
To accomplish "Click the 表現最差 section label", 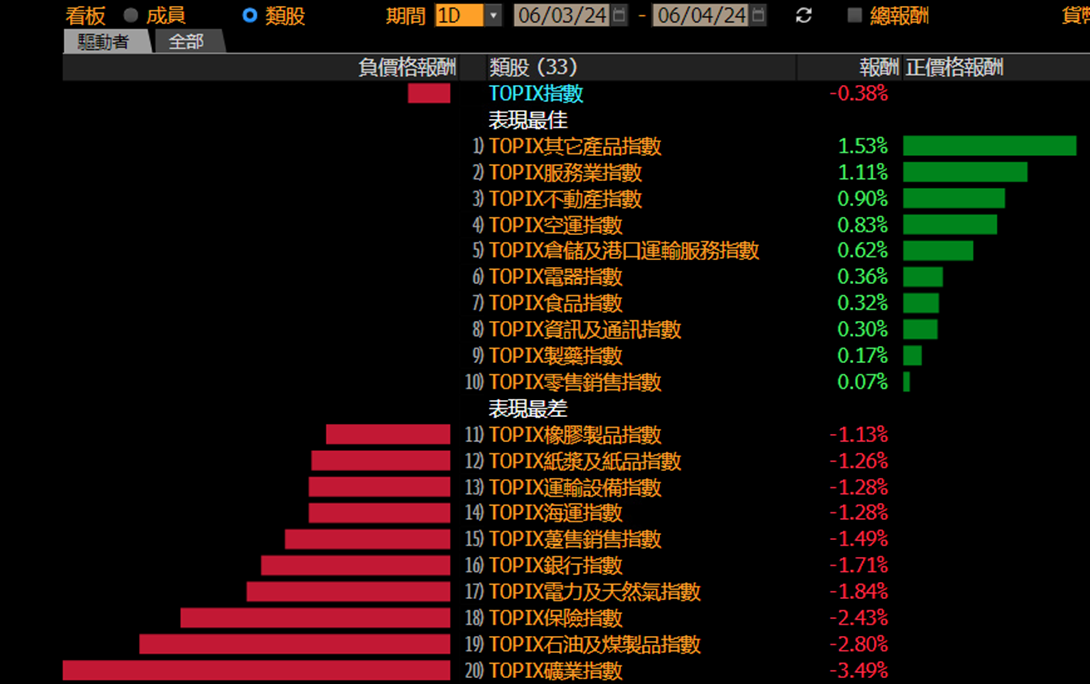I will [x=528, y=409].
